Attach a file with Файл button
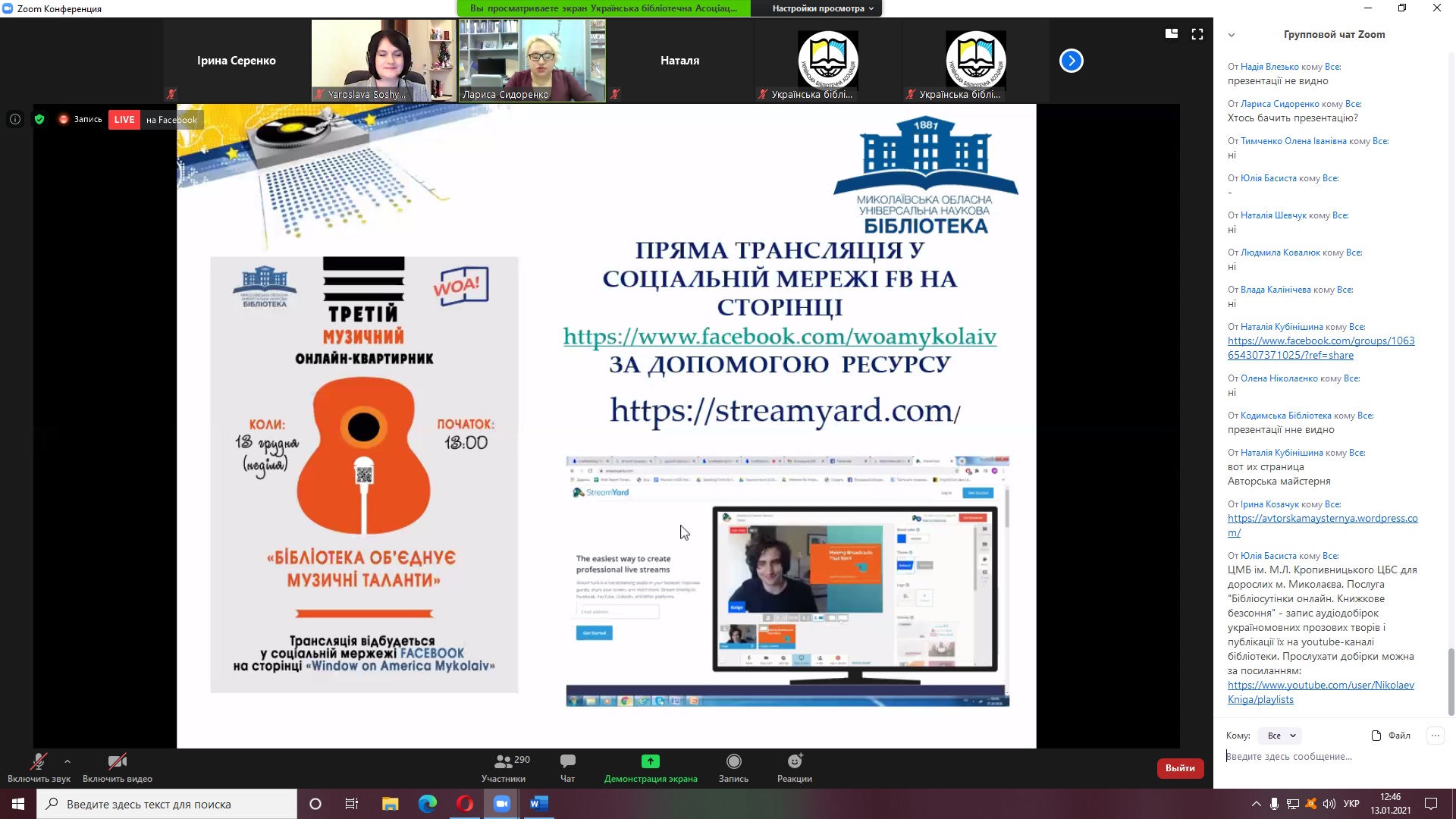This screenshot has height=819, width=1456. [x=1391, y=736]
